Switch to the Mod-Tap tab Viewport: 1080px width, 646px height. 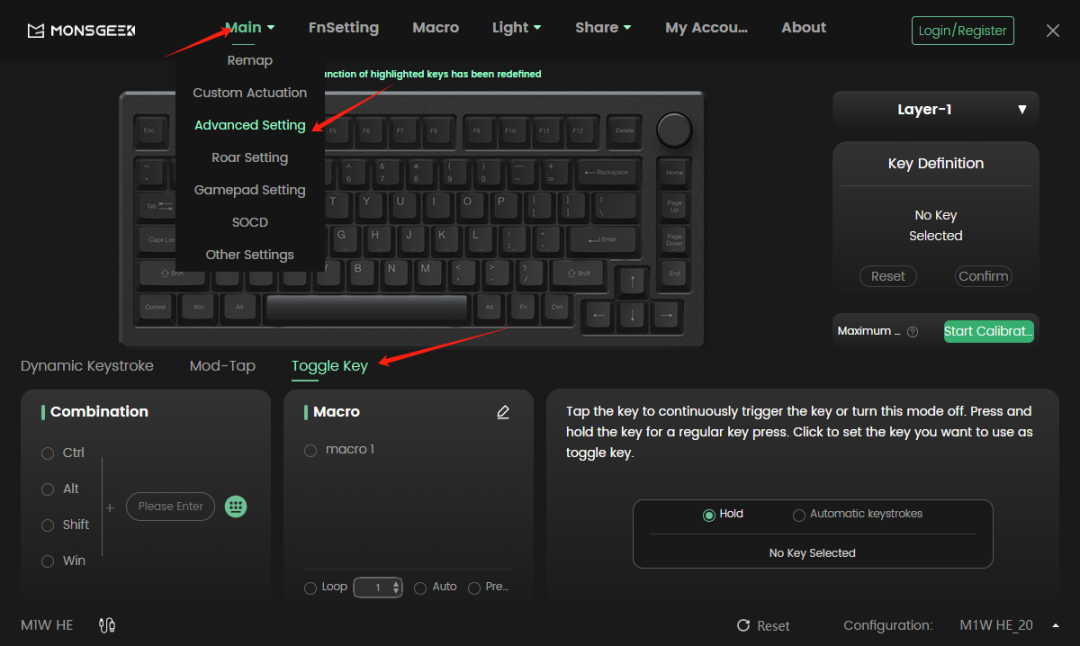coord(222,366)
